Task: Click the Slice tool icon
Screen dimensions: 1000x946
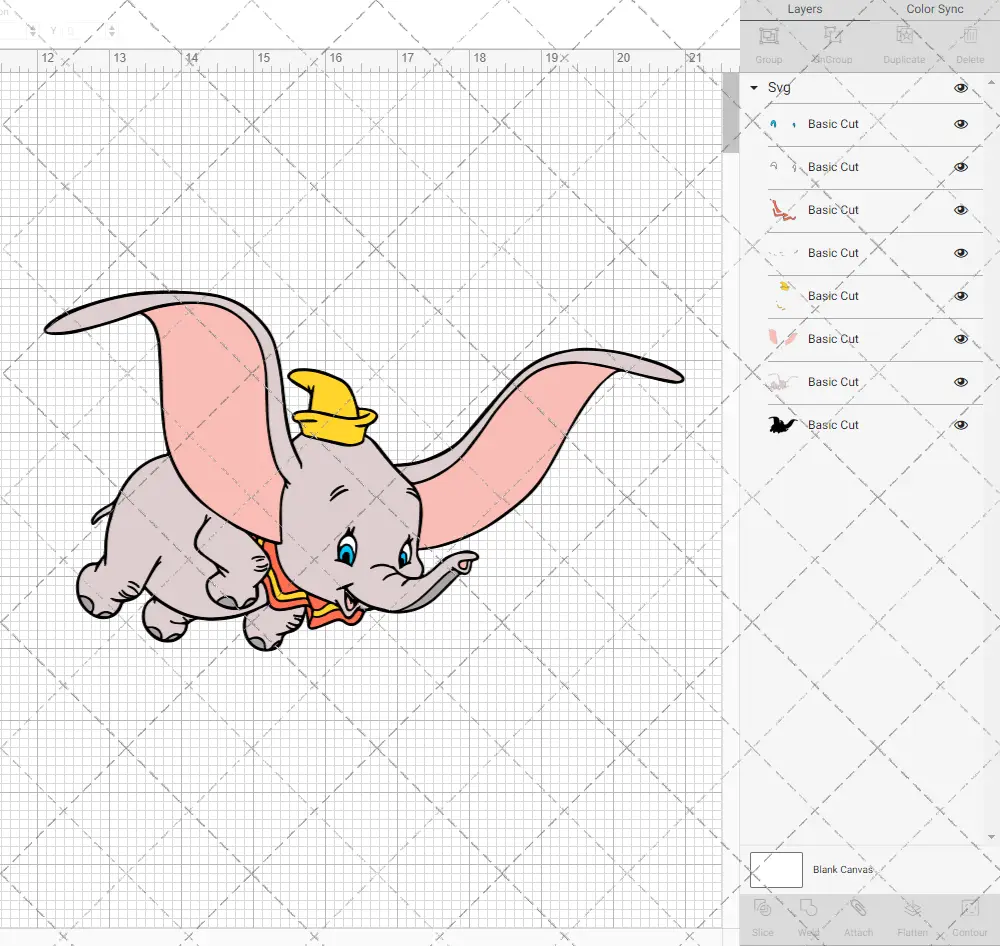Action: pyautogui.click(x=763, y=908)
